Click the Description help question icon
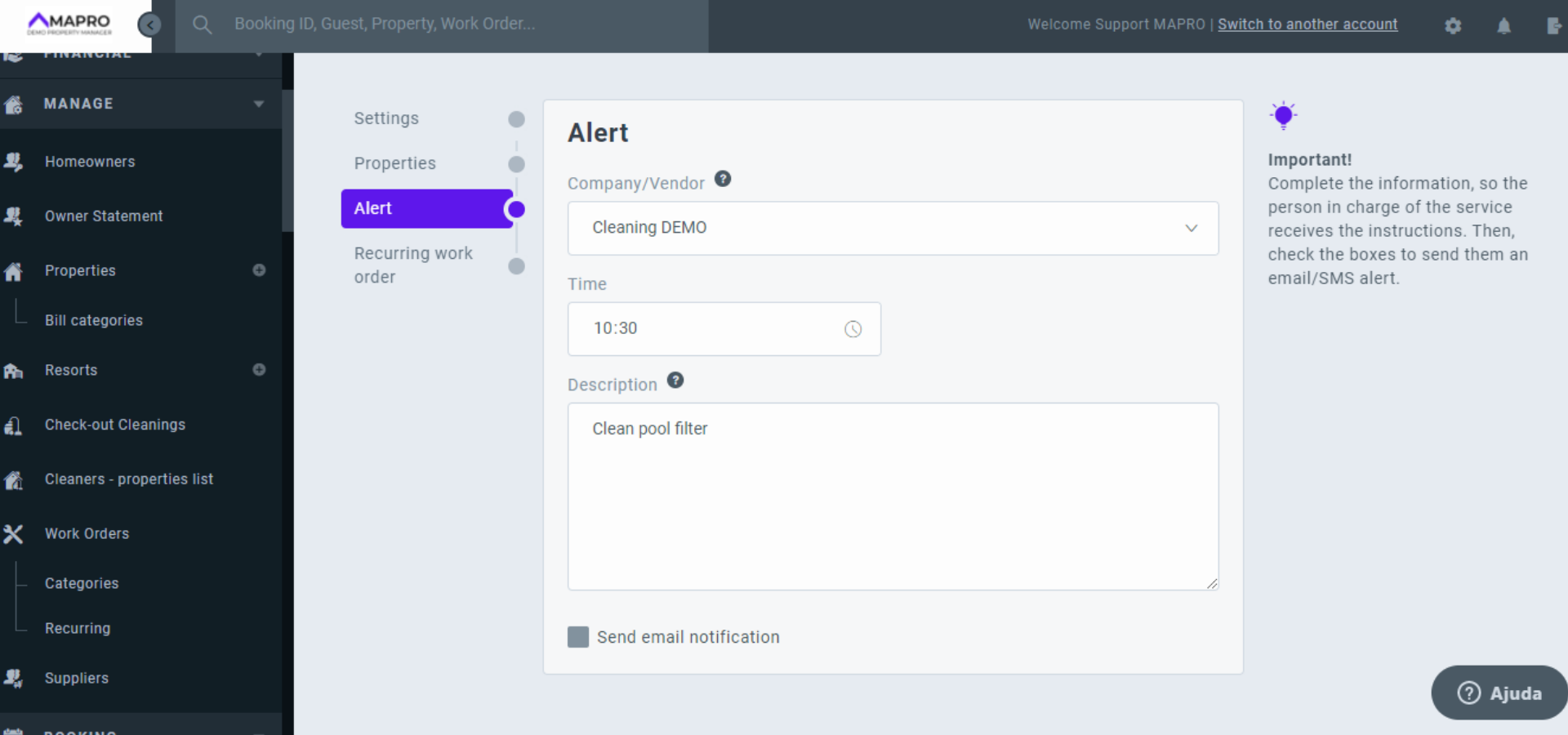This screenshot has width=1568, height=735. (675, 381)
